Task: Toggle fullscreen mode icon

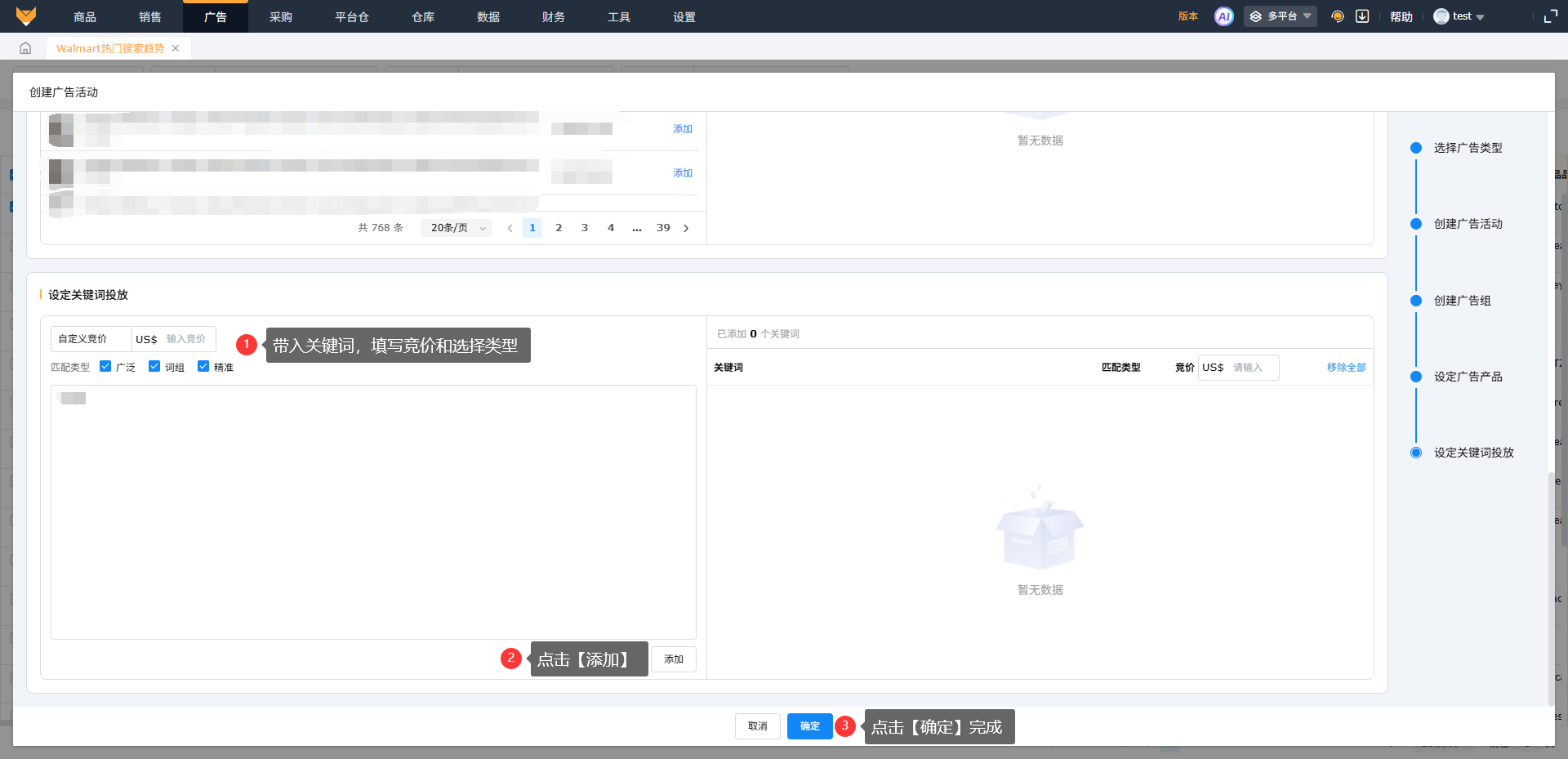Action: point(1550,16)
